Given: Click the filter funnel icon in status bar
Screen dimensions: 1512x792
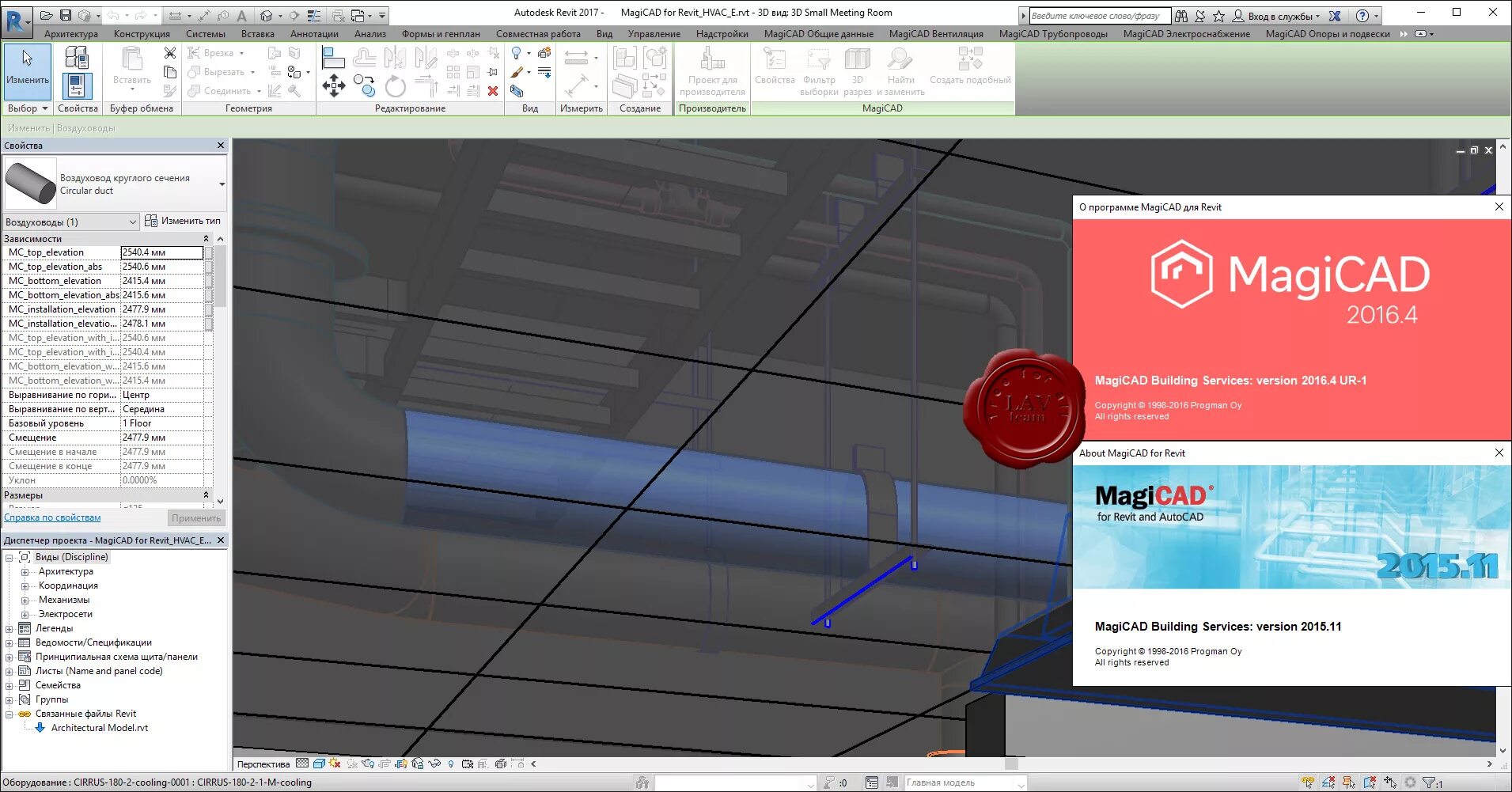Looking at the screenshot, I should point(1429,783).
